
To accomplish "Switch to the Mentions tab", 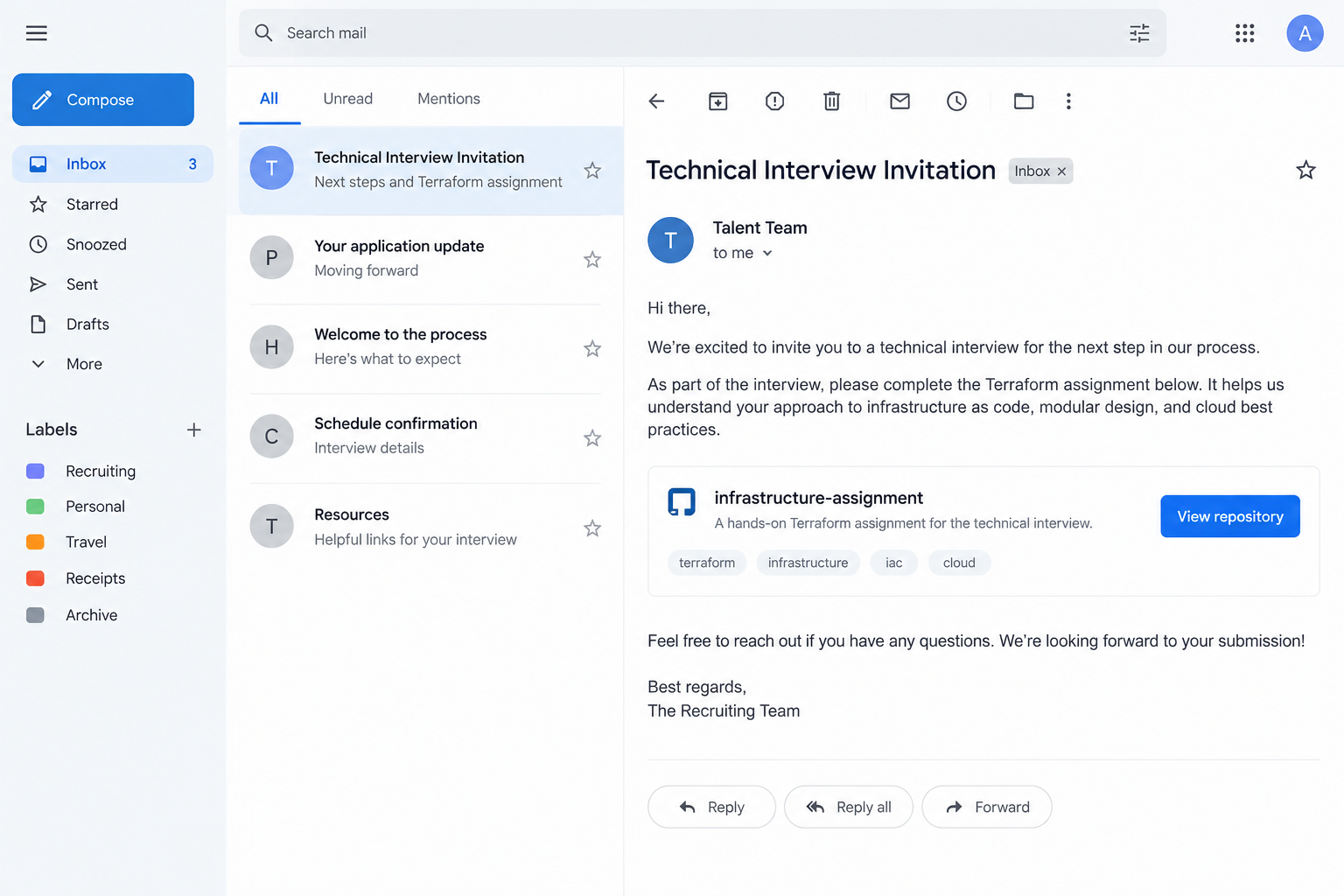I will point(449,99).
